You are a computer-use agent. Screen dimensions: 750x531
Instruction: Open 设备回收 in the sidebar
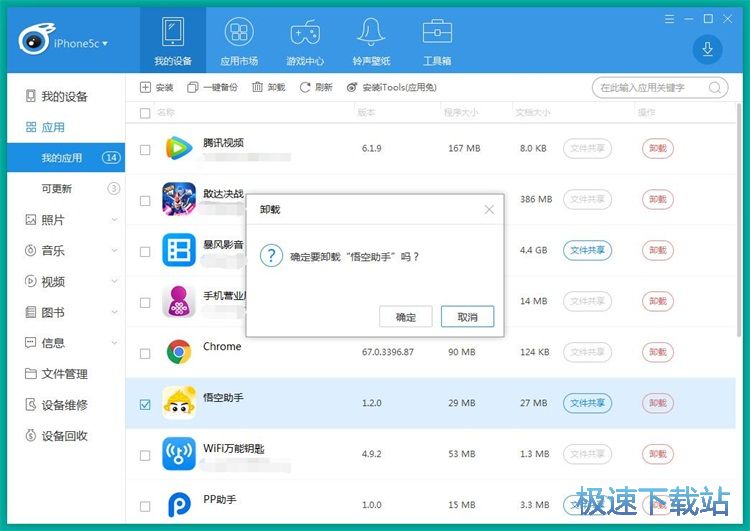[x=56, y=435]
